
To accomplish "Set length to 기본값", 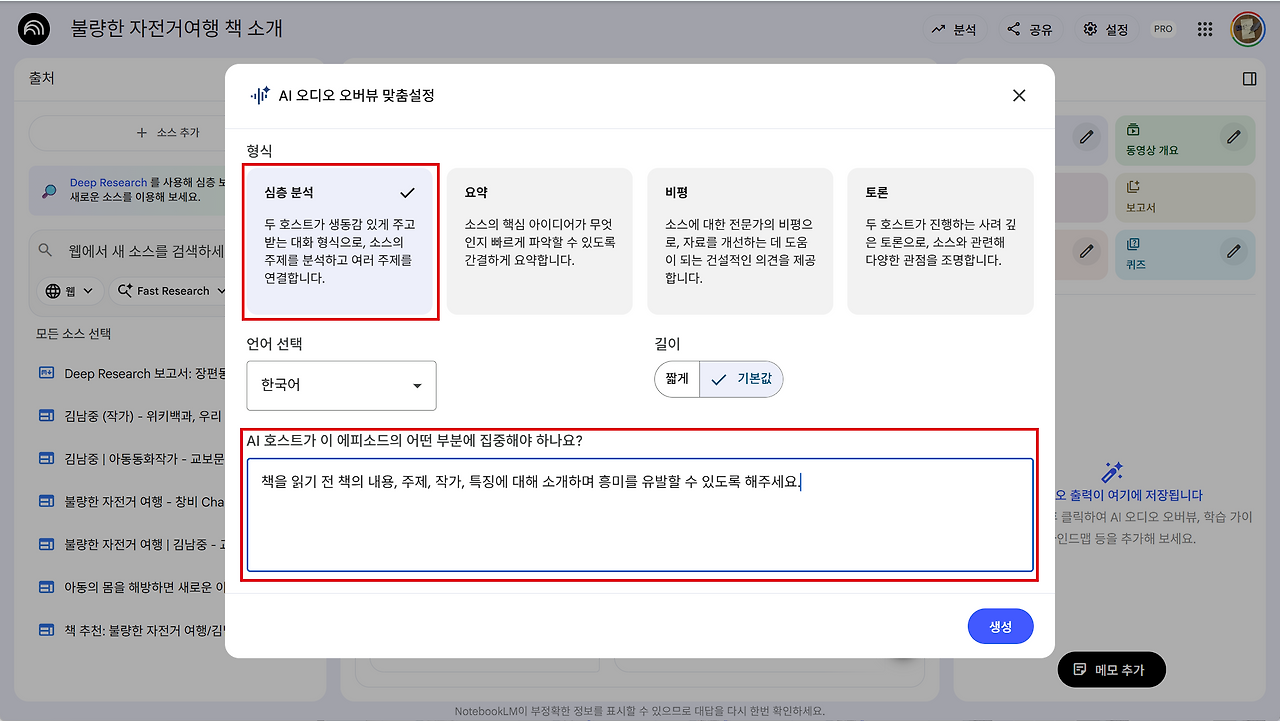I will click(x=741, y=380).
